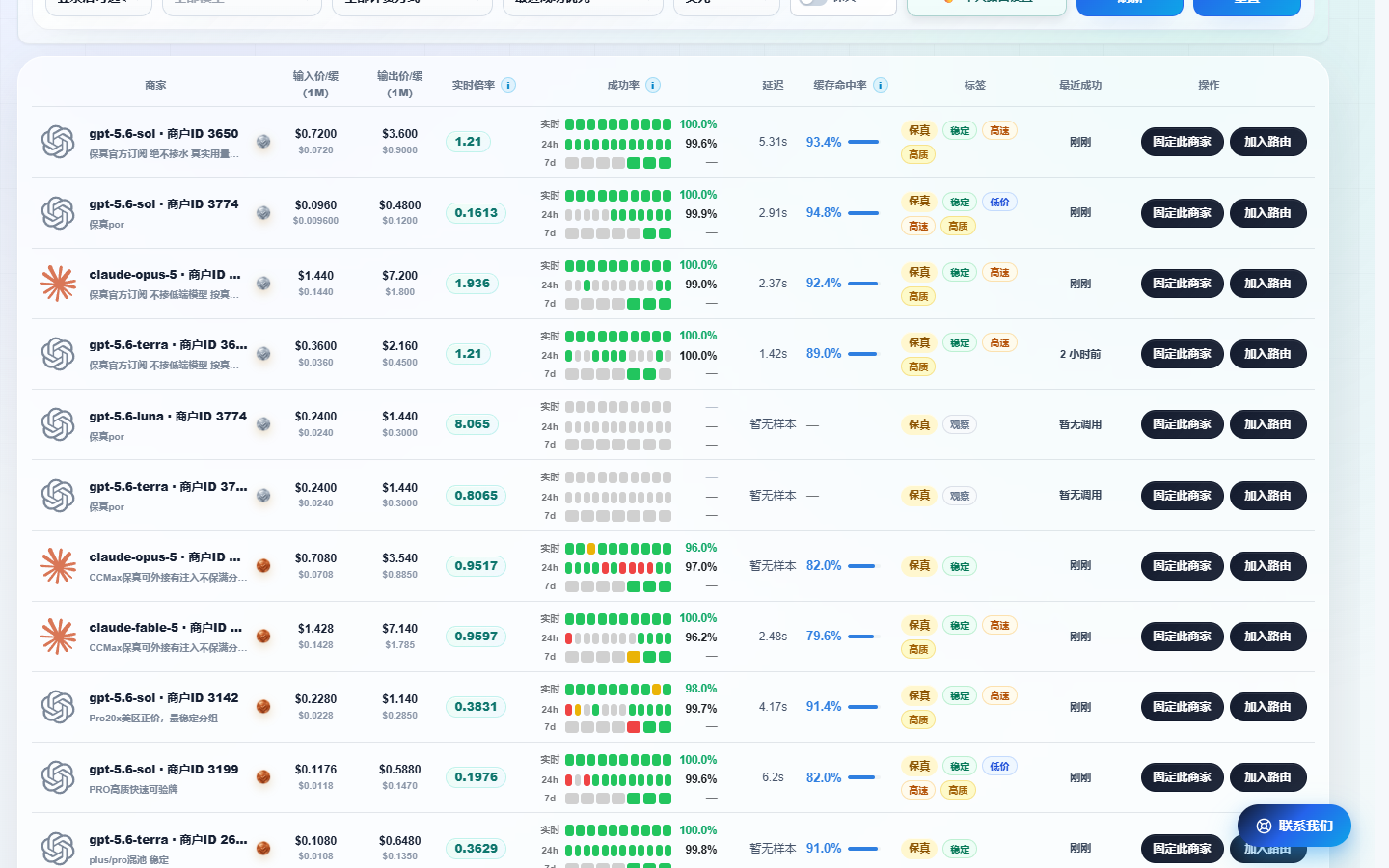Click the 0.1613 multiplier badge
The image size is (1389, 868).
point(477,213)
